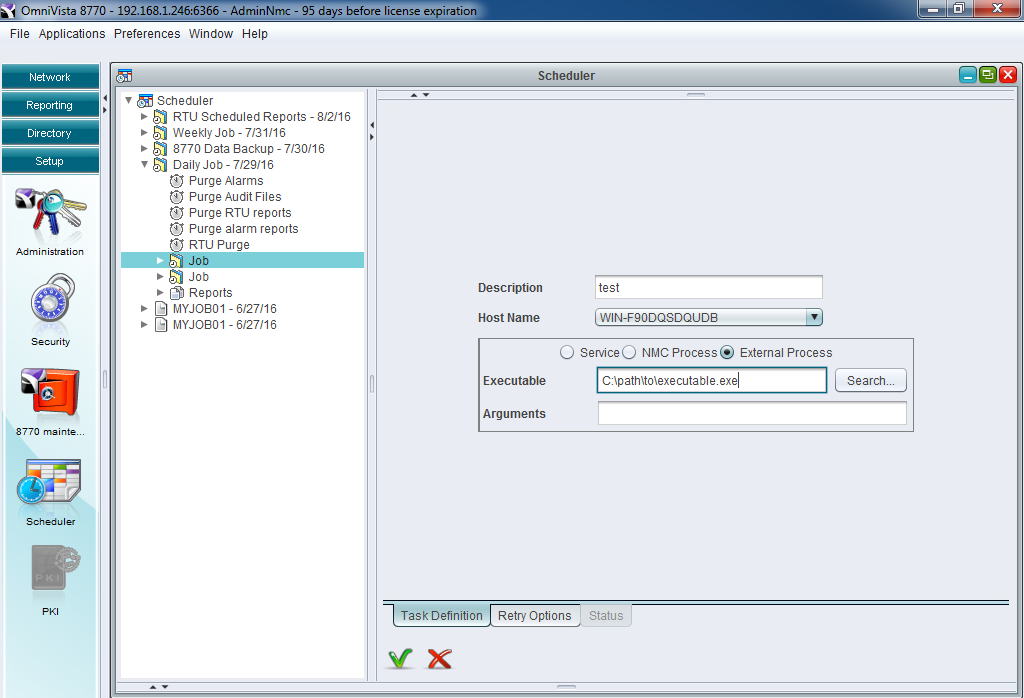Open the Preferences menu

click(147, 34)
